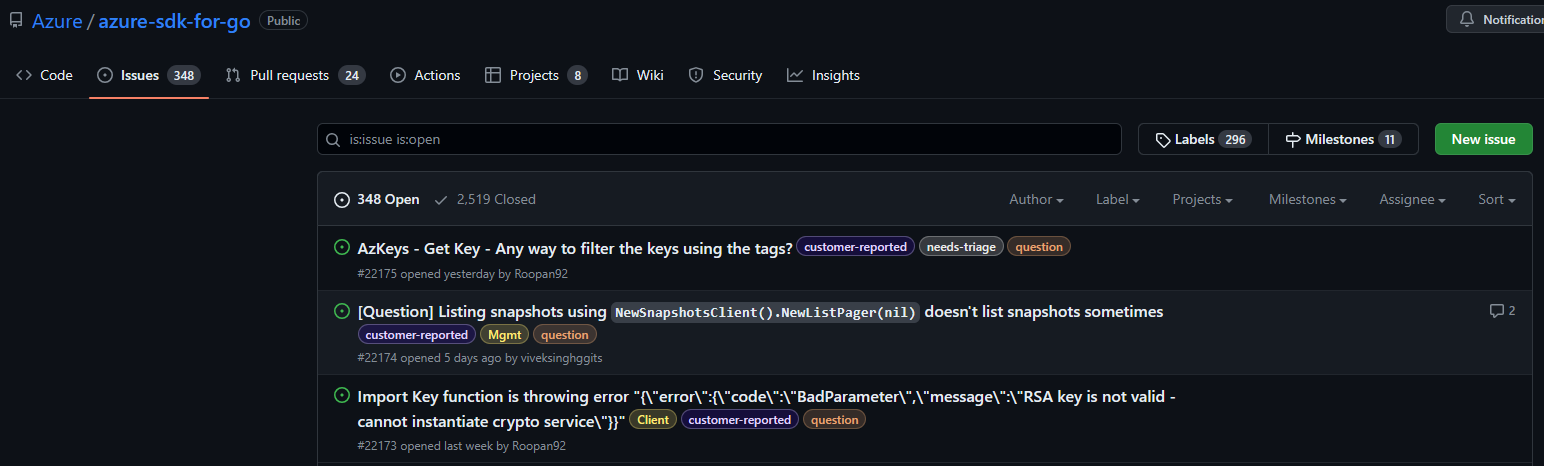This screenshot has width=1544, height=466.
Task: Open author Roopan92 on issue #22173
Action: [x=539, y=446]
